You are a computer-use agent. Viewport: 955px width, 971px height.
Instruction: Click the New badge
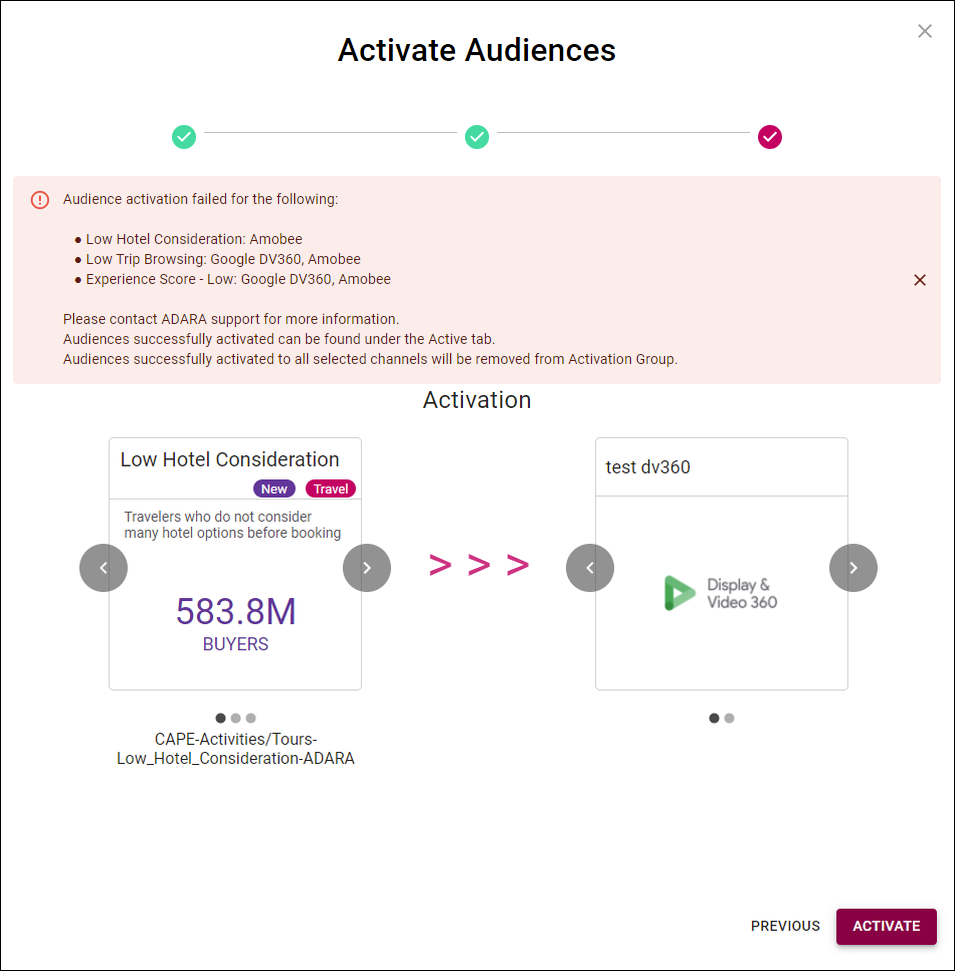coord(274,489)
